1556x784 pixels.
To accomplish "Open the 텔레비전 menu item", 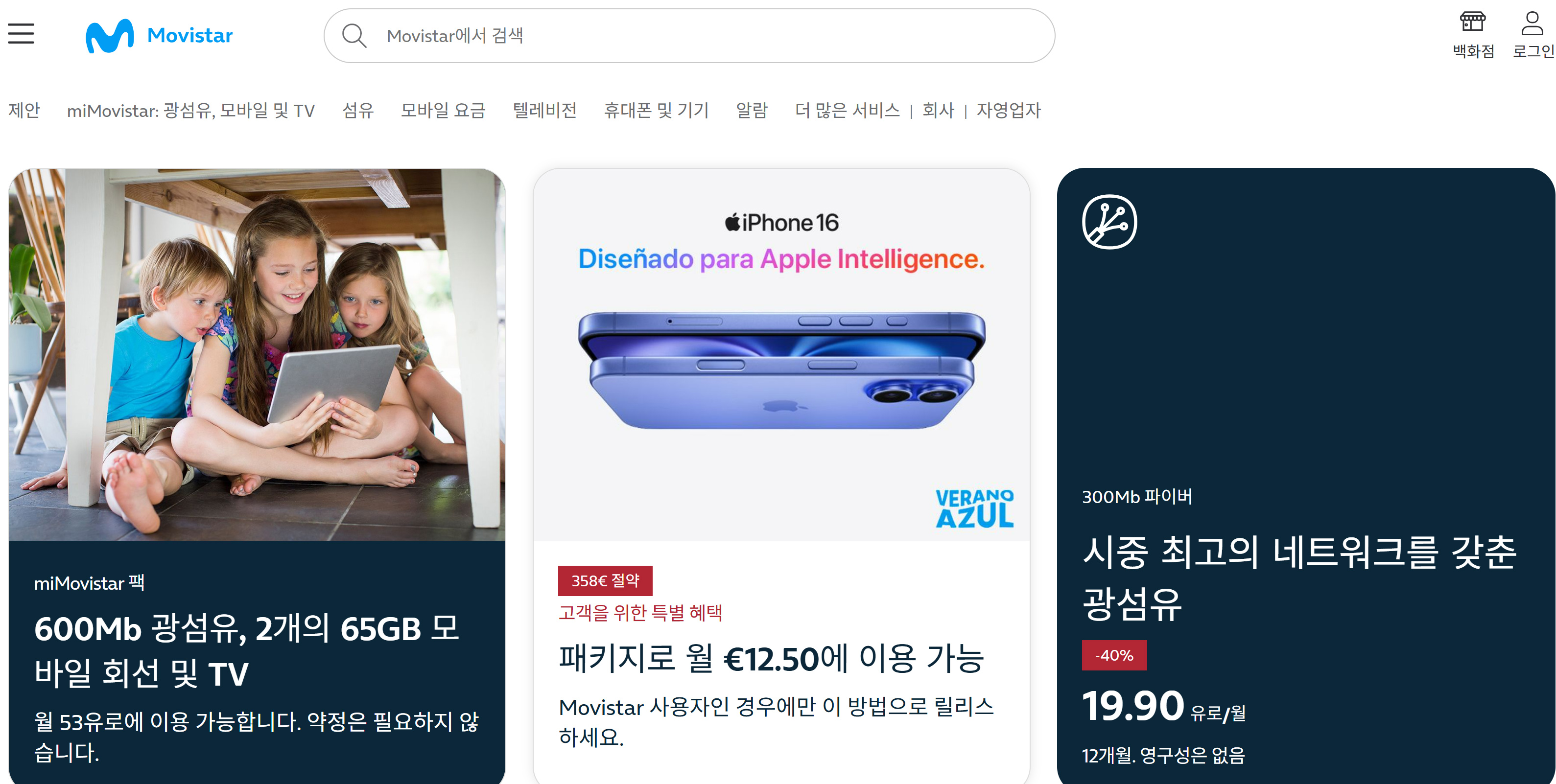I will (545, 111).
